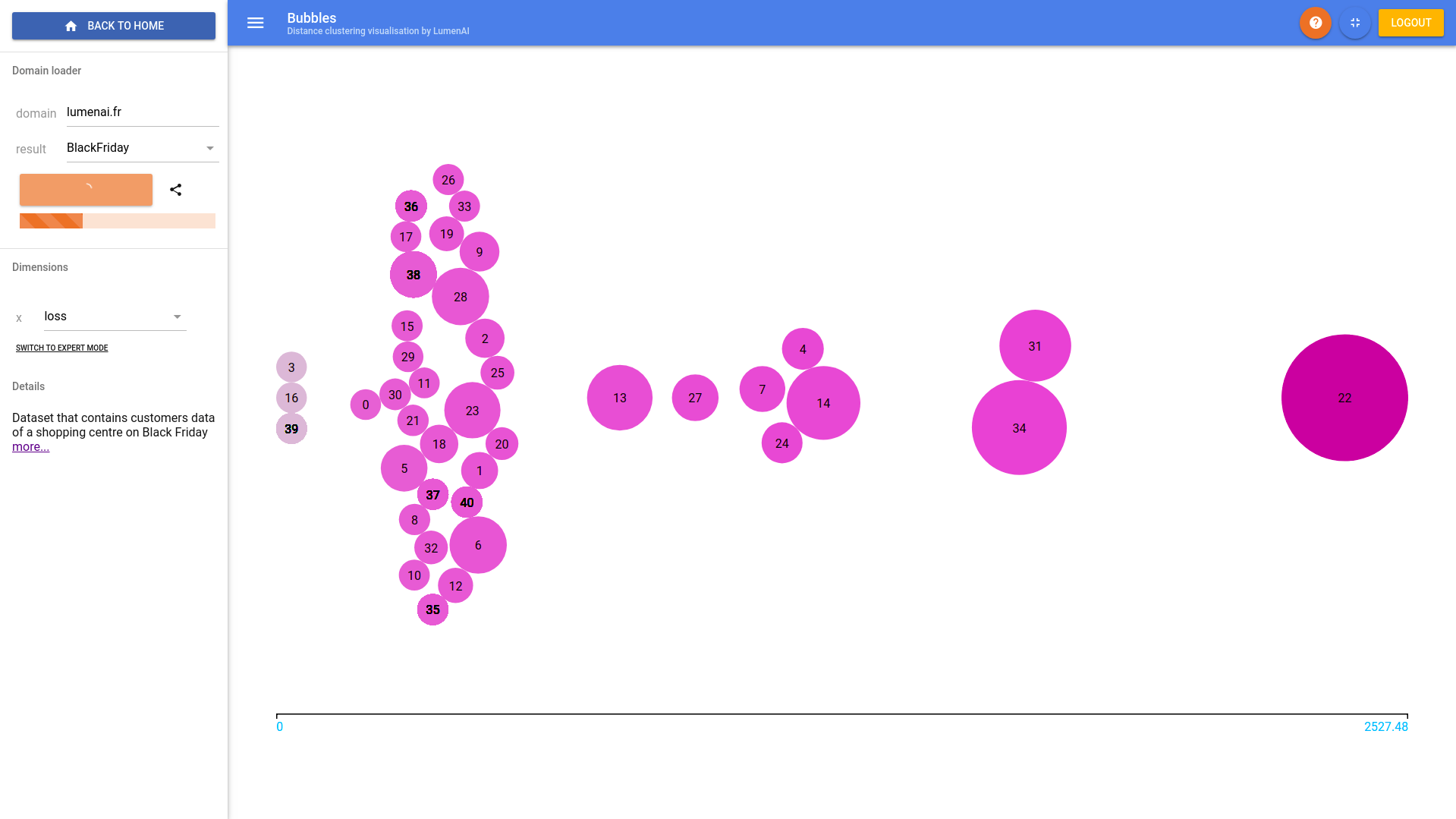Select the largest bubble labeled 22

(1344, 398)
